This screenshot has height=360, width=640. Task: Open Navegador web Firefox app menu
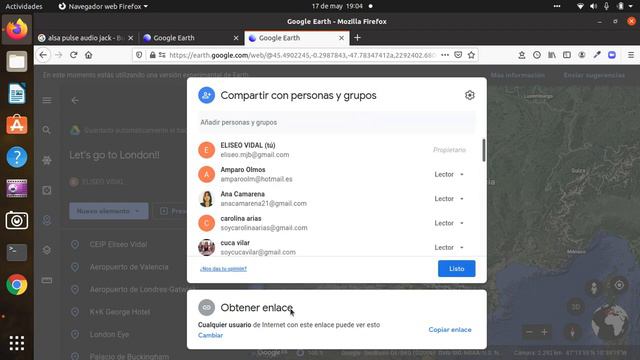(103, 6)
